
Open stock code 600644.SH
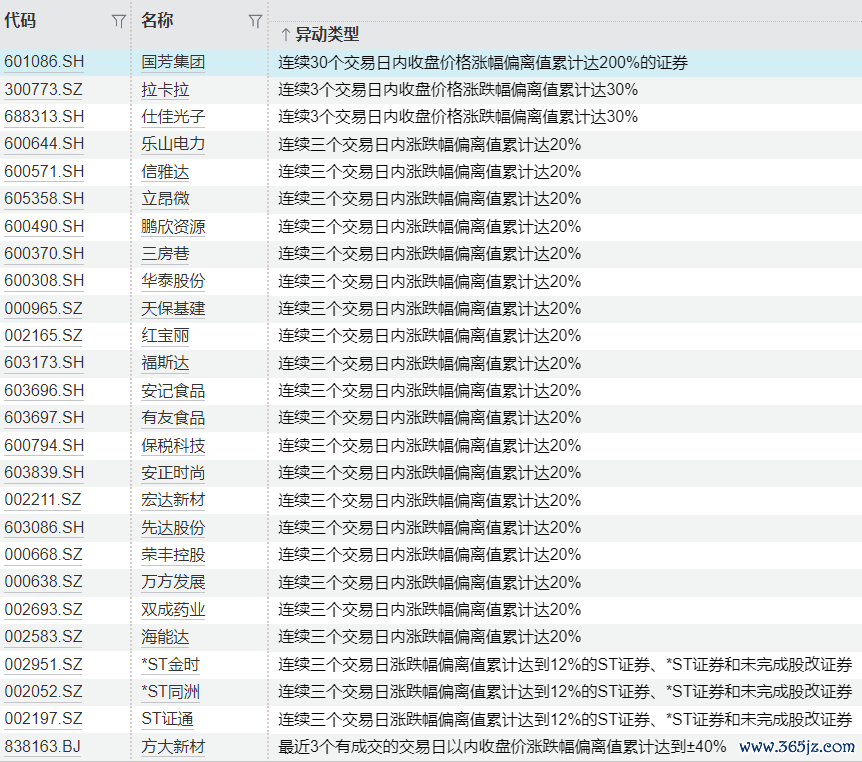pos(44,144)
